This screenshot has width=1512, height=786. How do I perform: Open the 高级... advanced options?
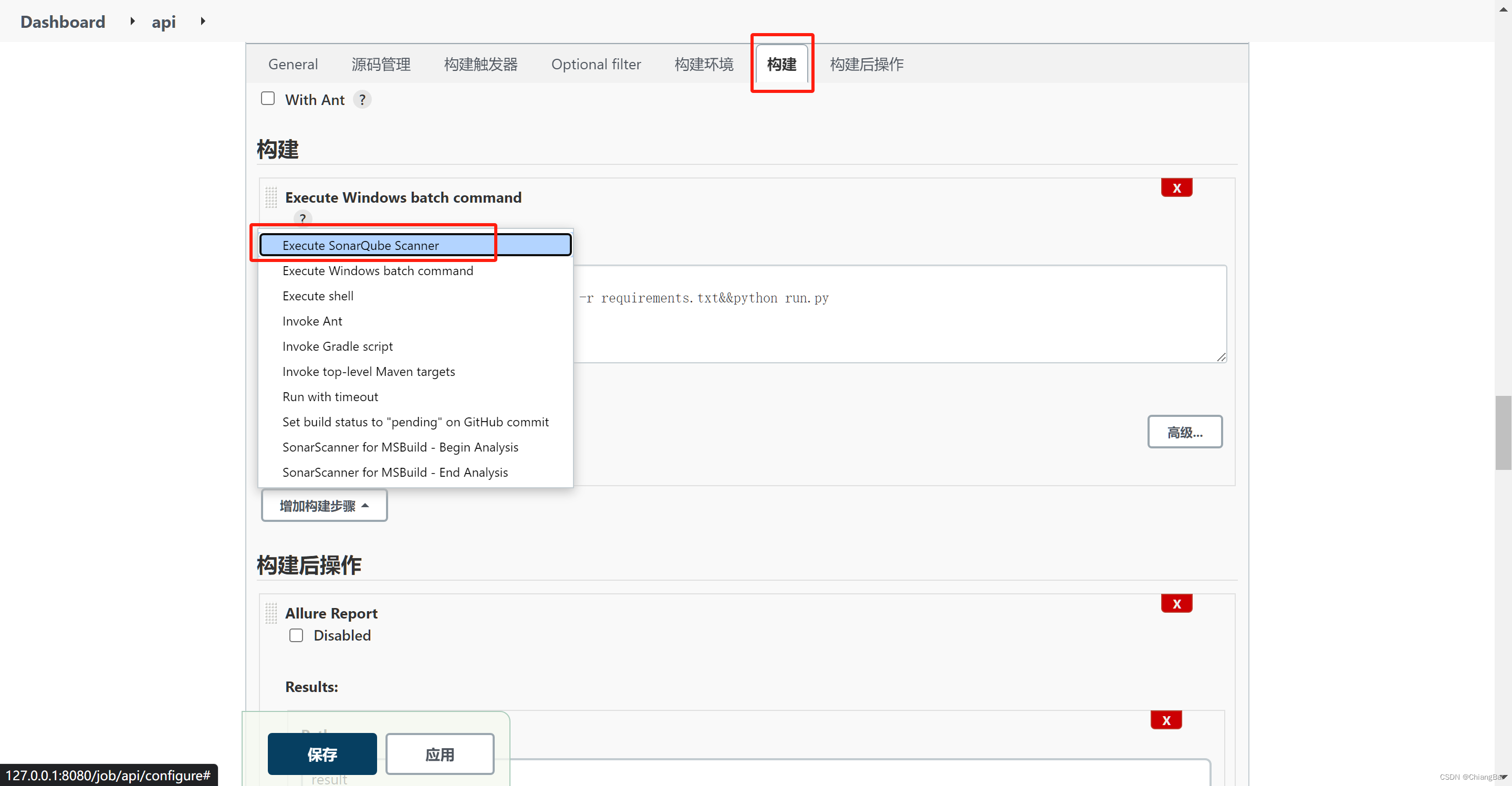click(x=1184, y=432)
